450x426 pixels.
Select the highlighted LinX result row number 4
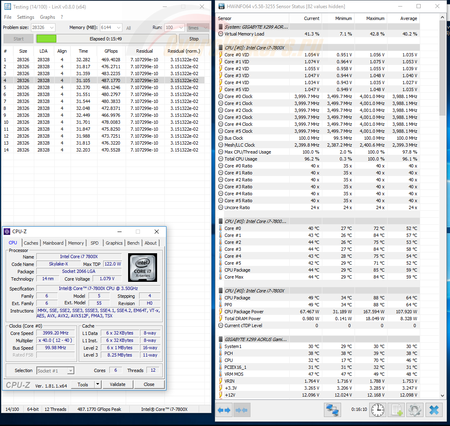103,81
